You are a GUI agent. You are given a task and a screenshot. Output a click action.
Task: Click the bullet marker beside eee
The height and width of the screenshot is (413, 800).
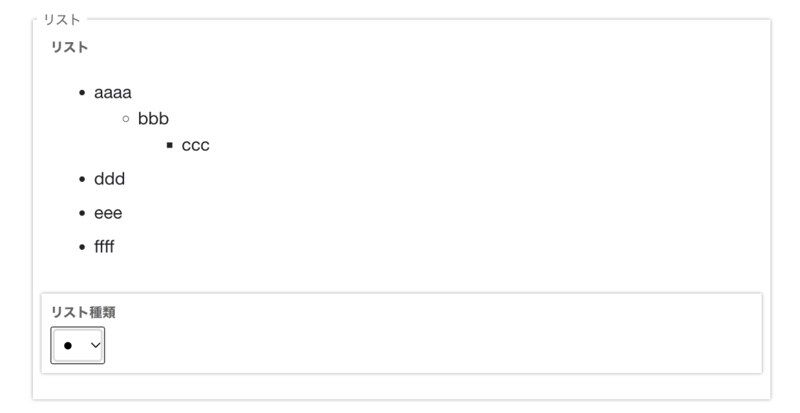pos(82,214)
